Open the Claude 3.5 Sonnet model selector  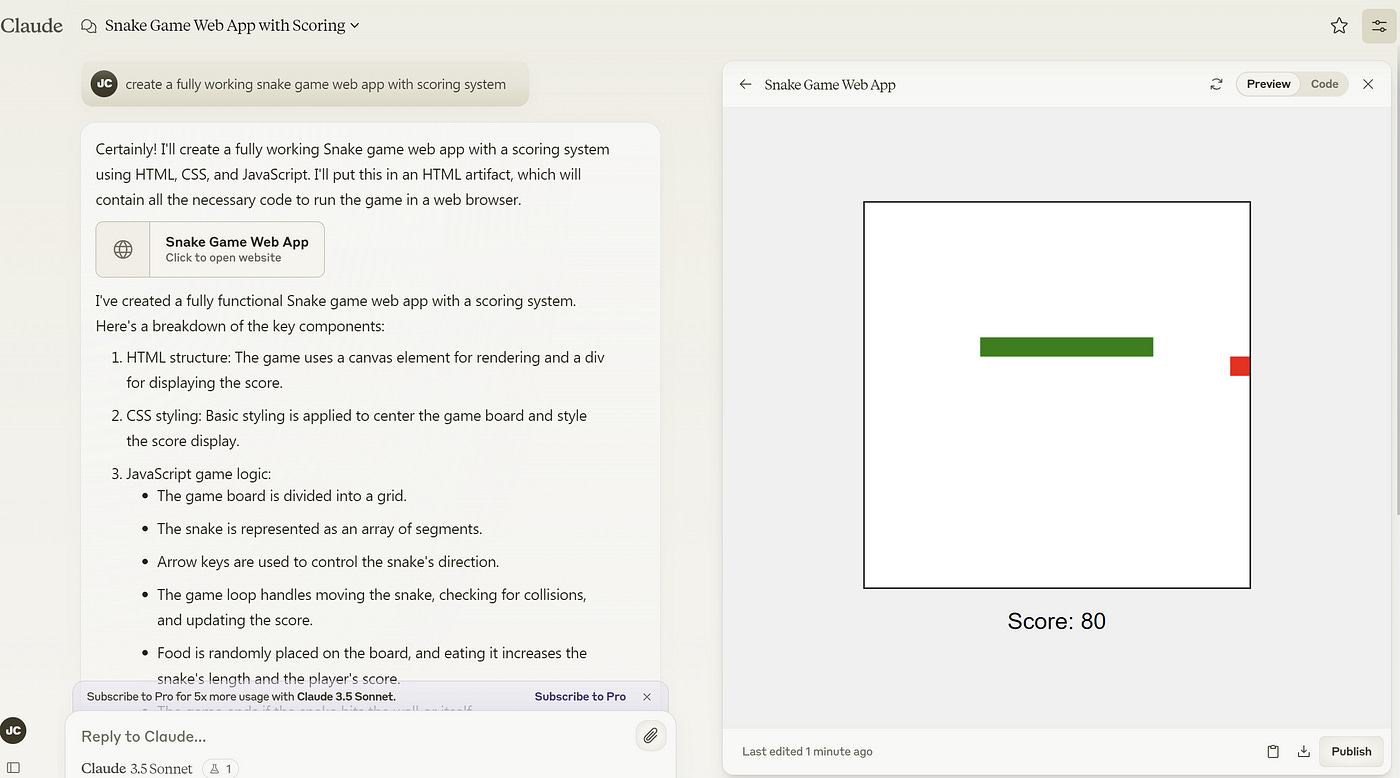pyautogui.click(x=137, y=769)
